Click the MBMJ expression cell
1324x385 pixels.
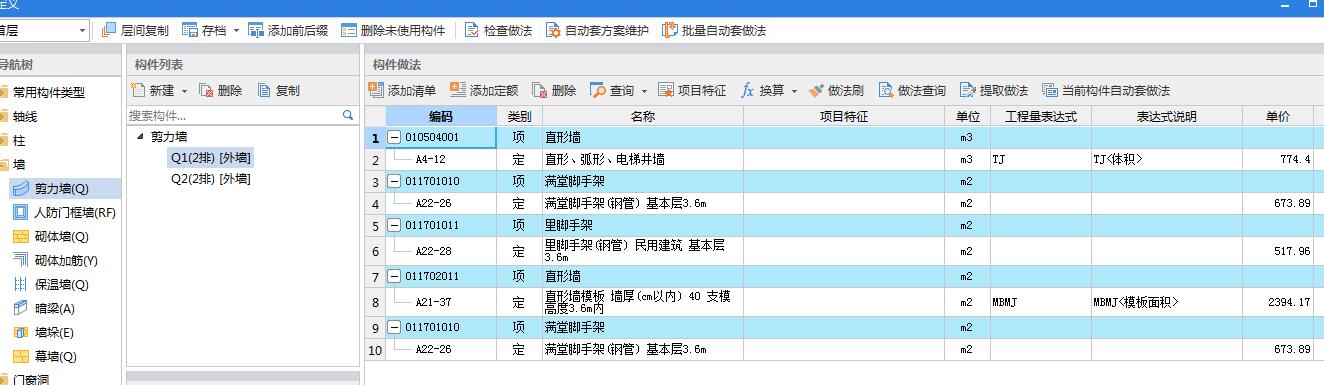coord(1040,302)
